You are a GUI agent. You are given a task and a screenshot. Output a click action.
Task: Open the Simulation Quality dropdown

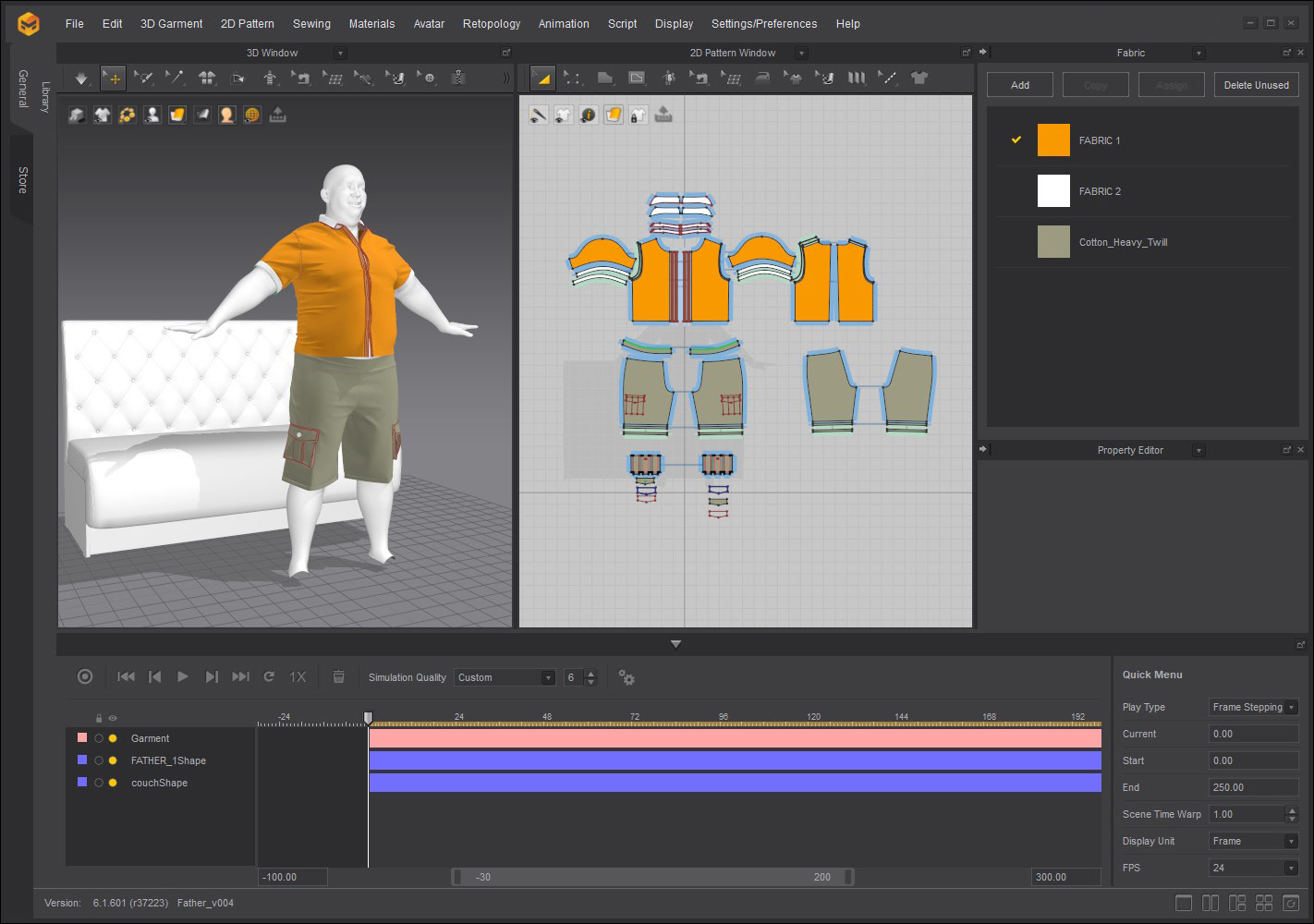pyautogui.click(x=505, y=677)
